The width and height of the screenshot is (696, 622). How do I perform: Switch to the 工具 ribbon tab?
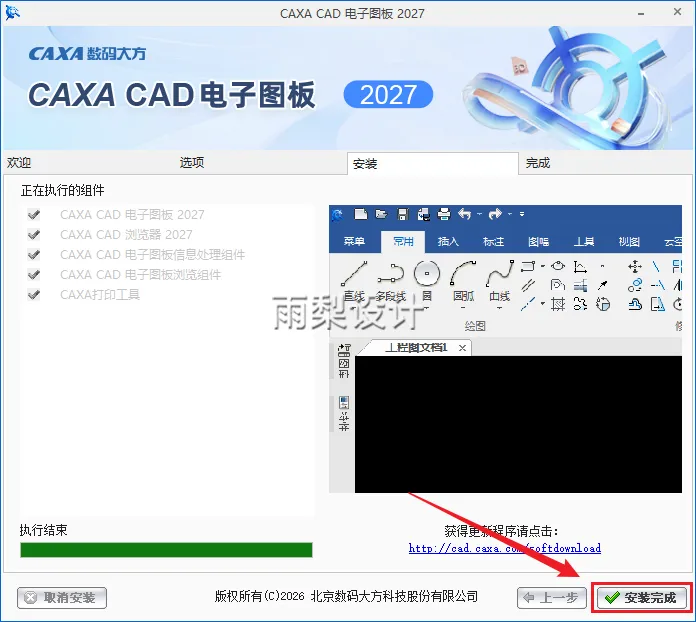[584, 242]
